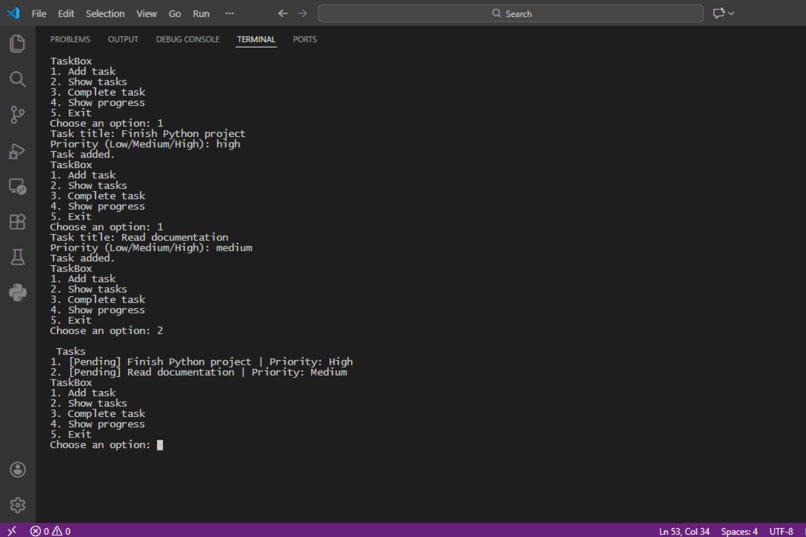The height and width of the screenshot is (537, 806).
Task: Click the 'Finish Python project | Priority: High' line
Action: coord(202,362)
